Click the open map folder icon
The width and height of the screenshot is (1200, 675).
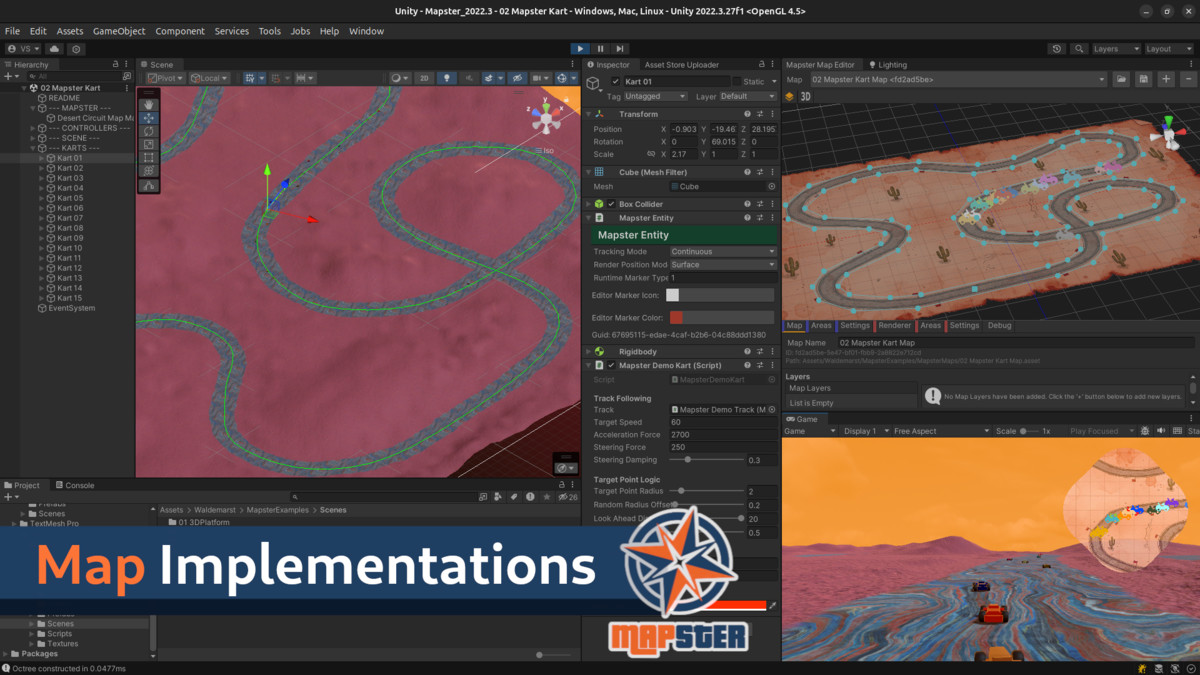(1122, 79)
